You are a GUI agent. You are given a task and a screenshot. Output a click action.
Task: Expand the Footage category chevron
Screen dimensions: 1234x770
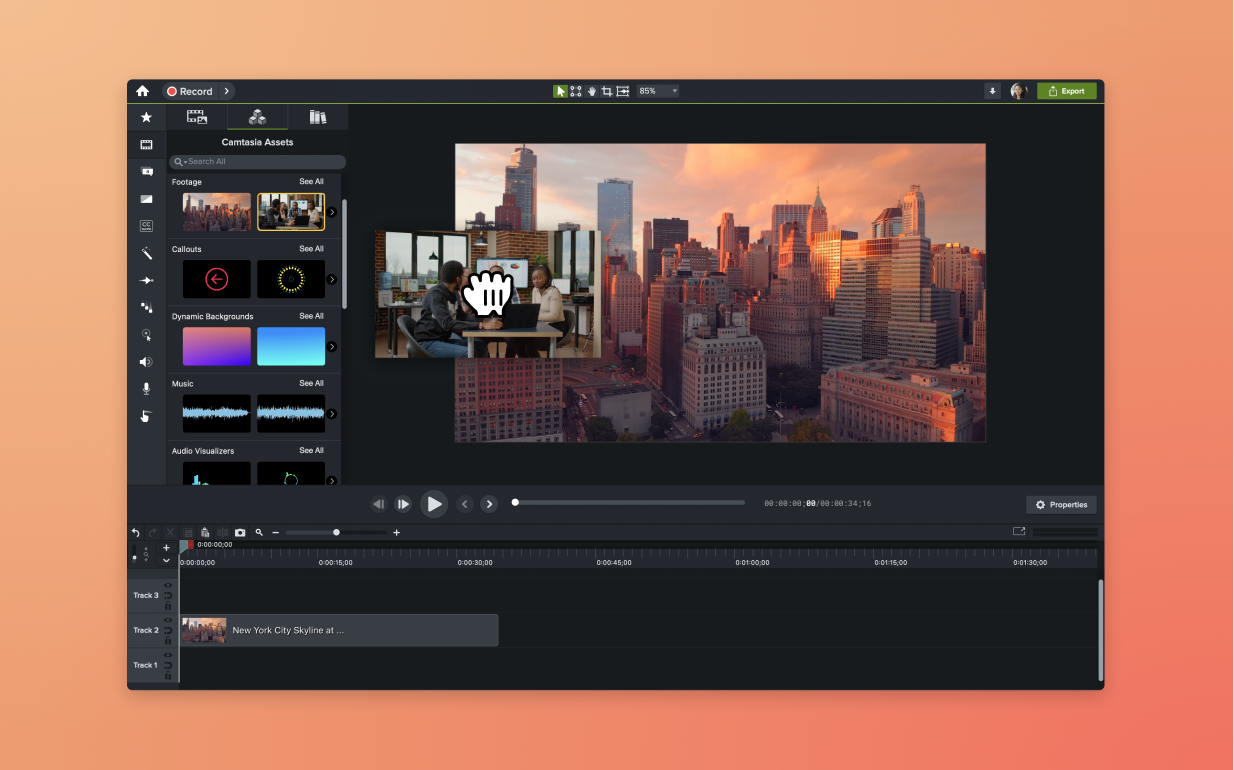click(332, 211)
